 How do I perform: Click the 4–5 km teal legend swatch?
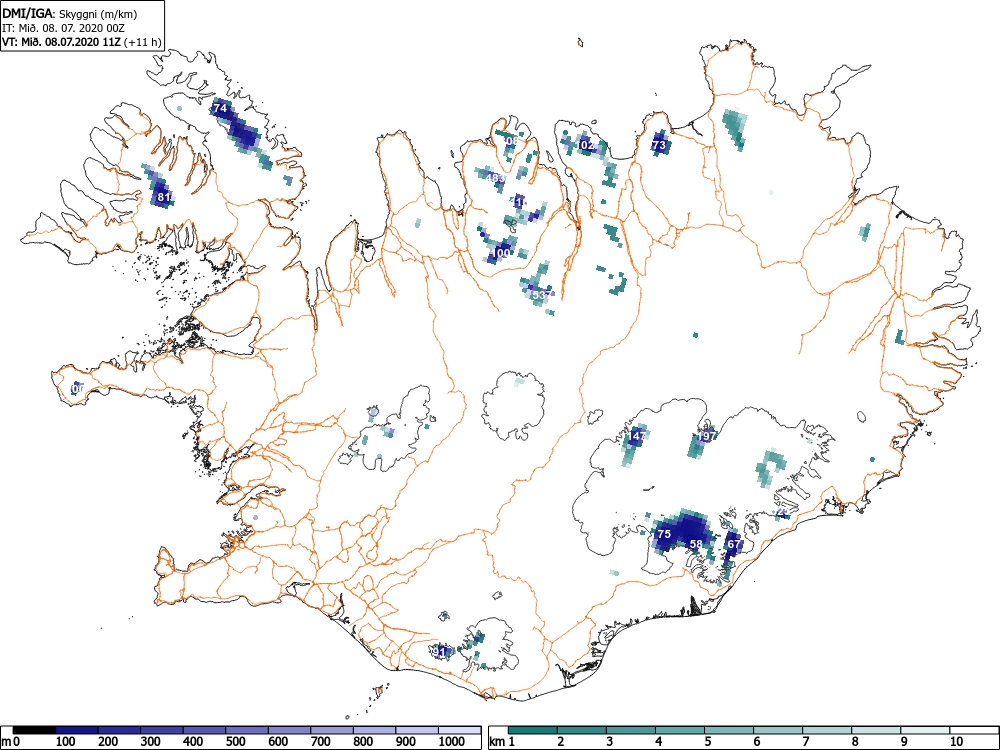click(x=680, y=730)
